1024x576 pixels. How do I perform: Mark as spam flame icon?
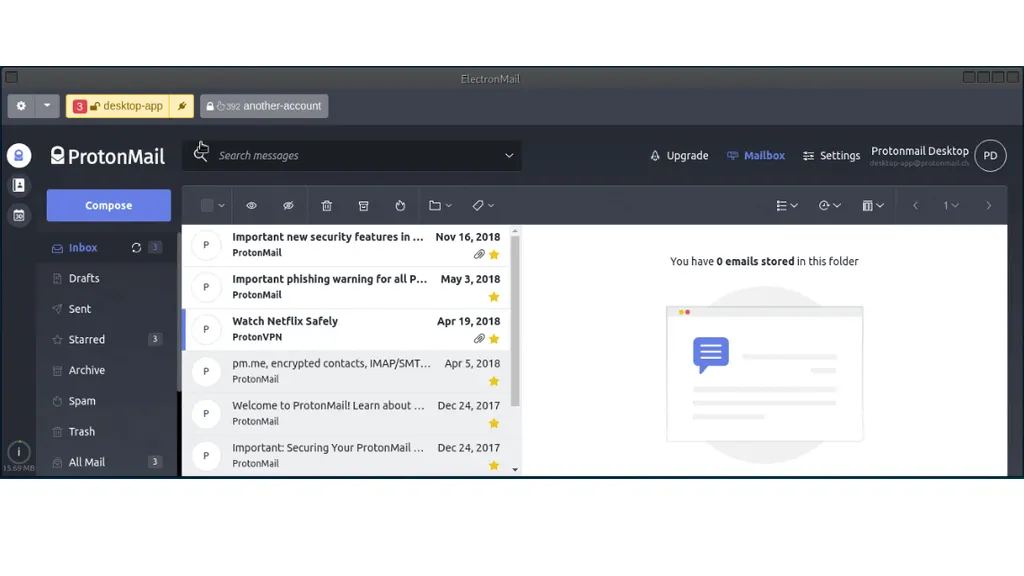pyautogui.click(x=400, y=205)
